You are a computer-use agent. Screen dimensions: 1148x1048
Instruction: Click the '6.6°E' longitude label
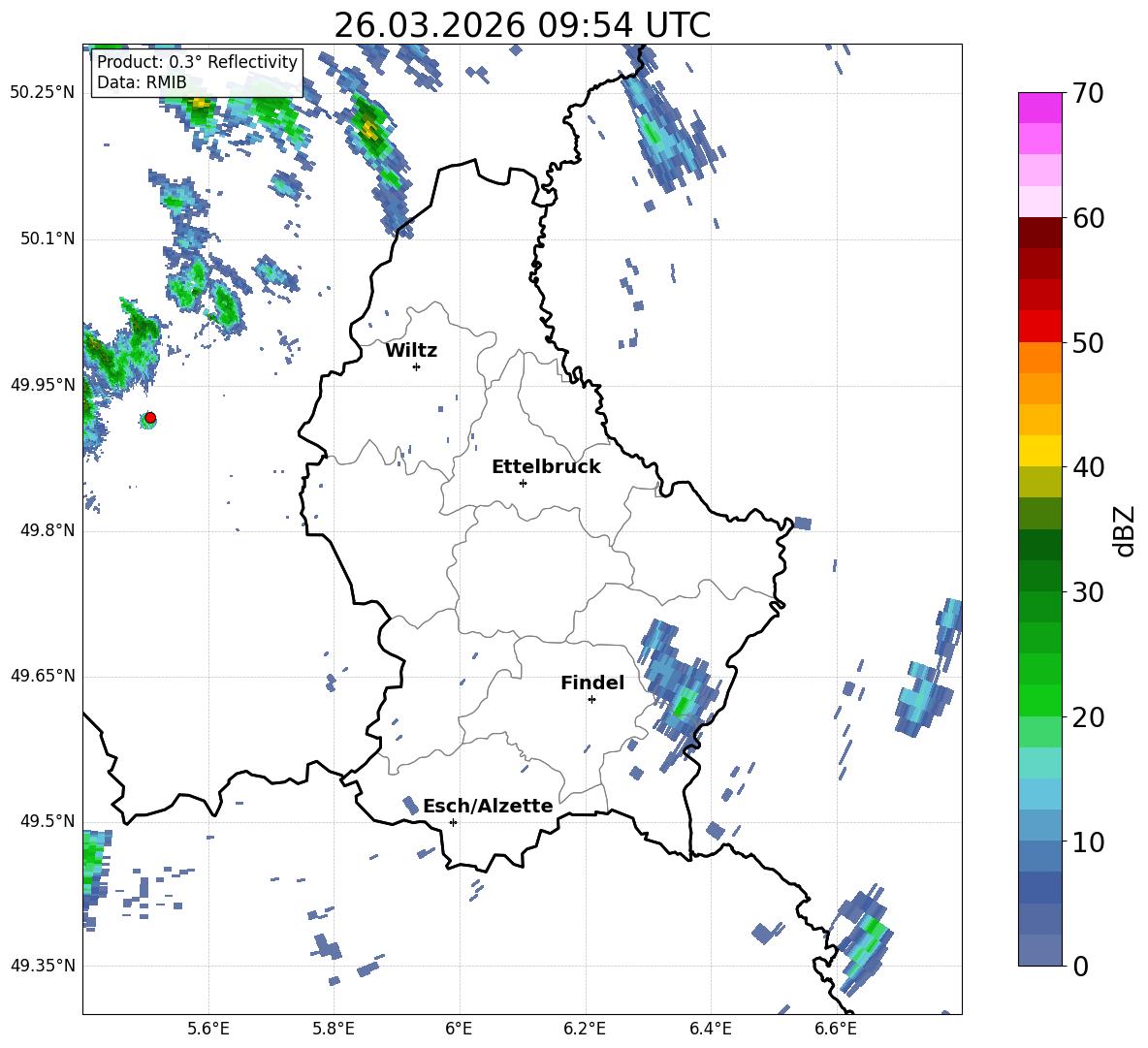[836, 1029]
